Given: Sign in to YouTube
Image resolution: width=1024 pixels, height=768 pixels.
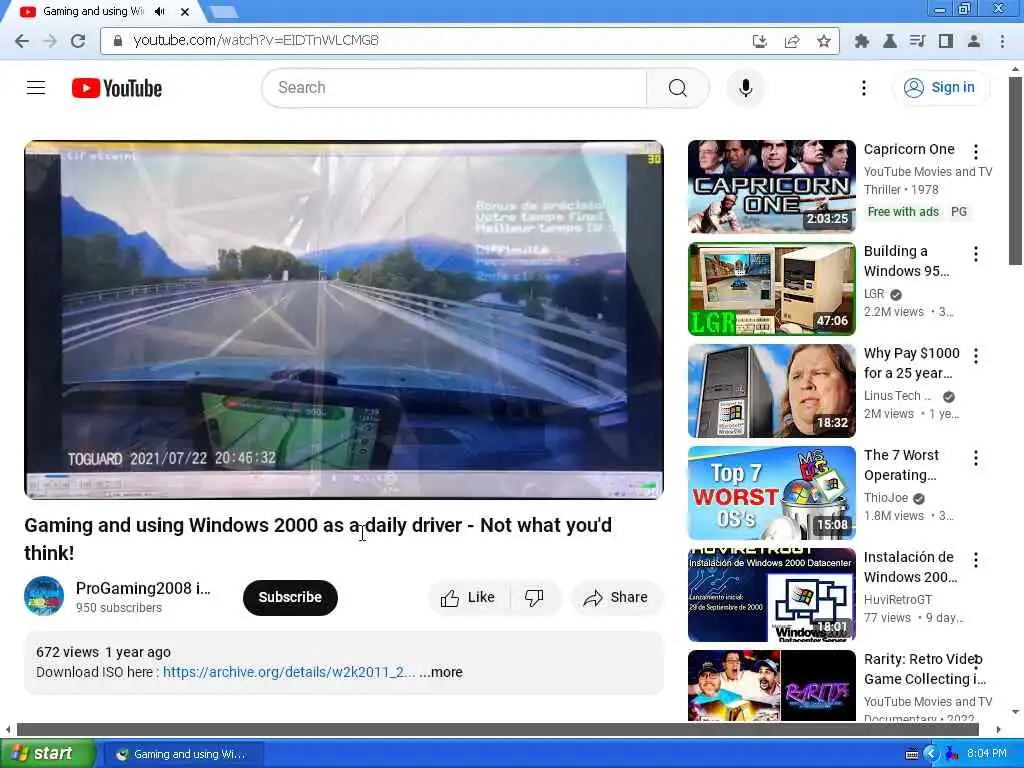Looking at the screenshot, I should tap(940, 88).
